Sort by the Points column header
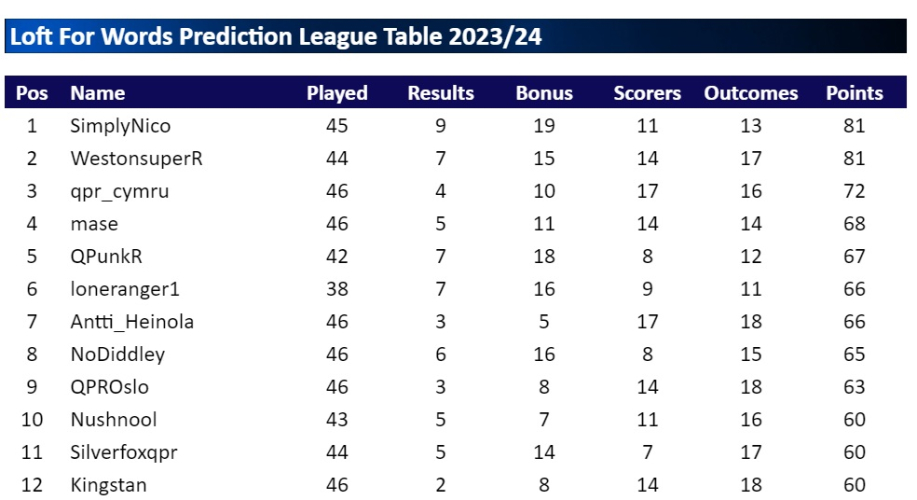 click(854, 93)
